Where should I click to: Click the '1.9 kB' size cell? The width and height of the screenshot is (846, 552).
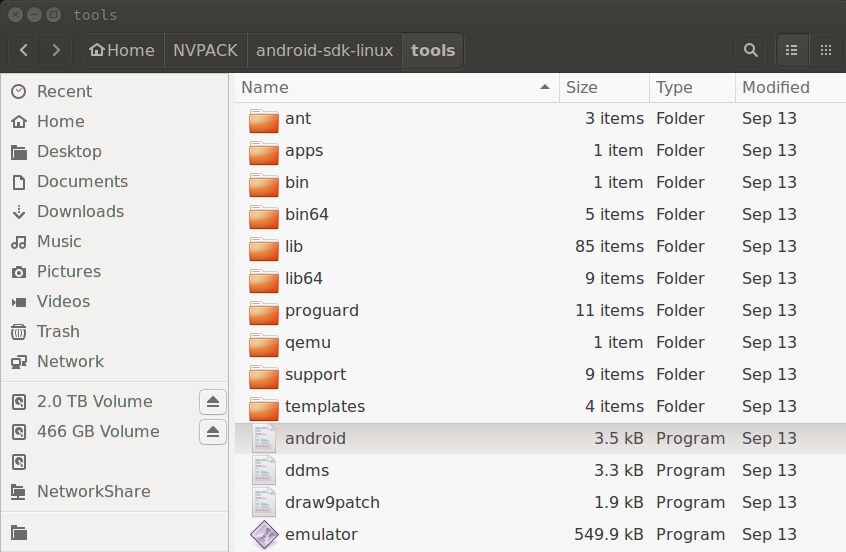(x=619, y=502)
